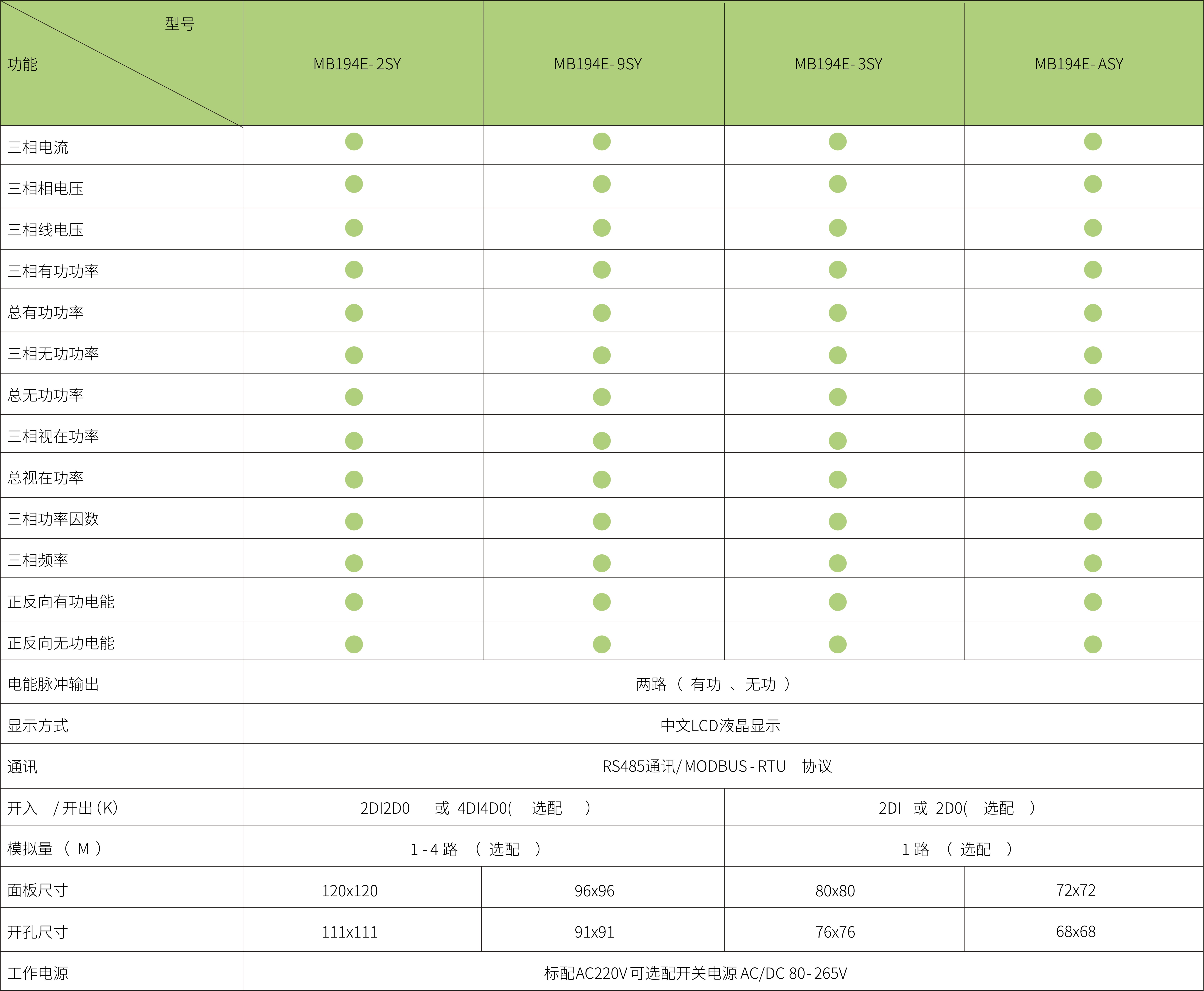Click the 电能脉冲输出 row label
Viewport: 1204px width, 991px height.
53,684
